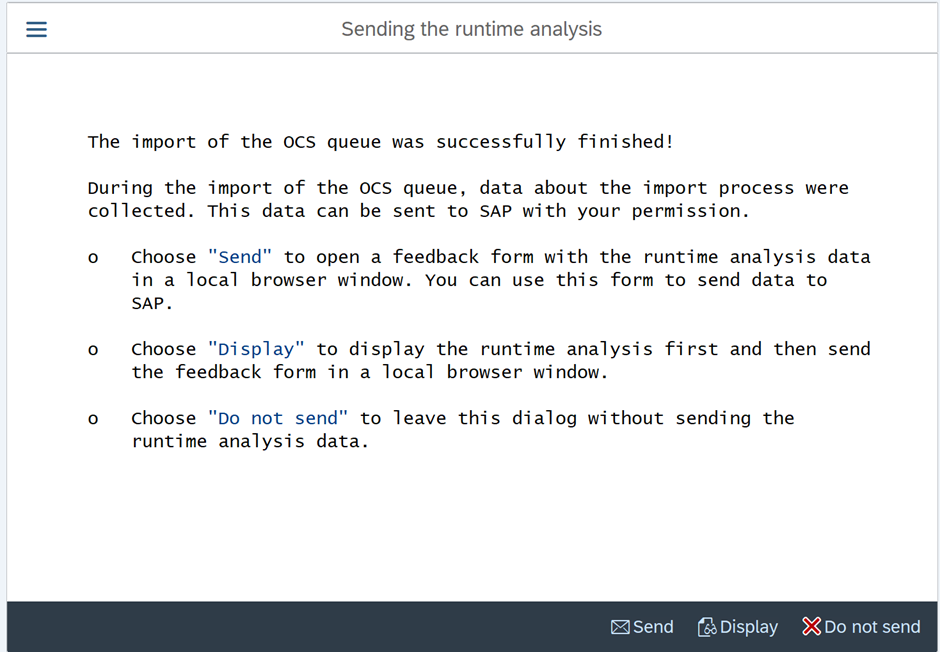Click the OCS queue success message line
The height and width of the screenshot is (652, 940).
[380, 142]
